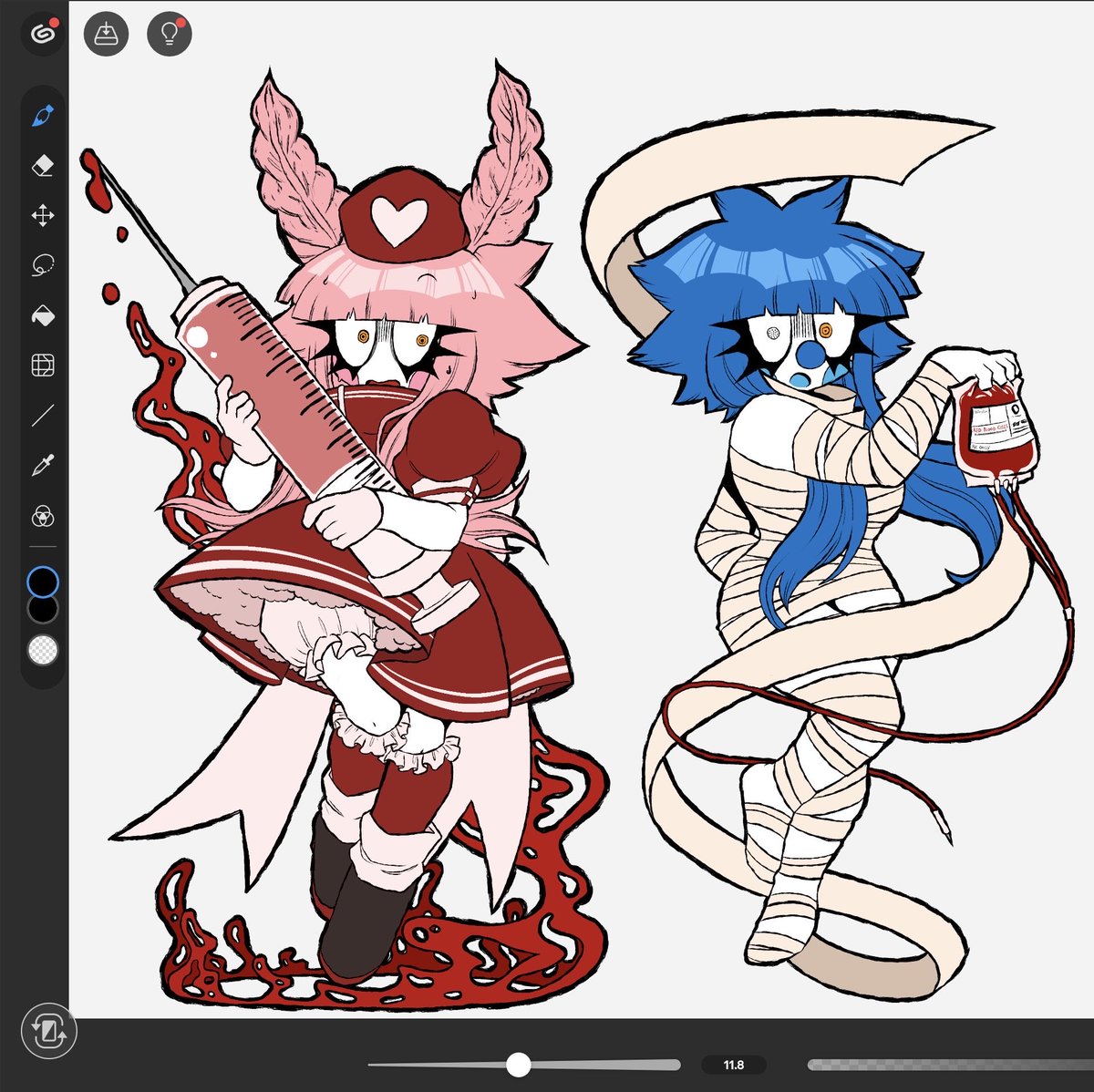This screenshot has width=1094, height=1092.
Task: Choose the transparent checkered color swatch
Action: (x=43, y=650)
